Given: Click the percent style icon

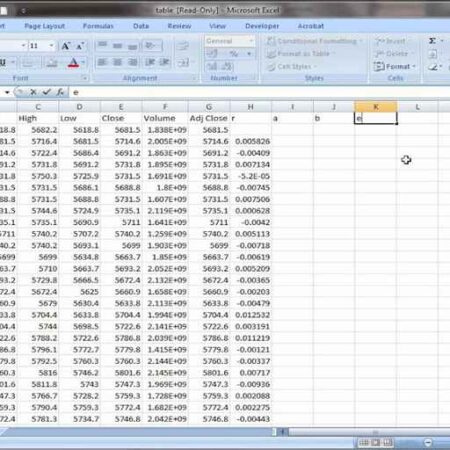Looking at the screenshot, I should click(233, 54).
